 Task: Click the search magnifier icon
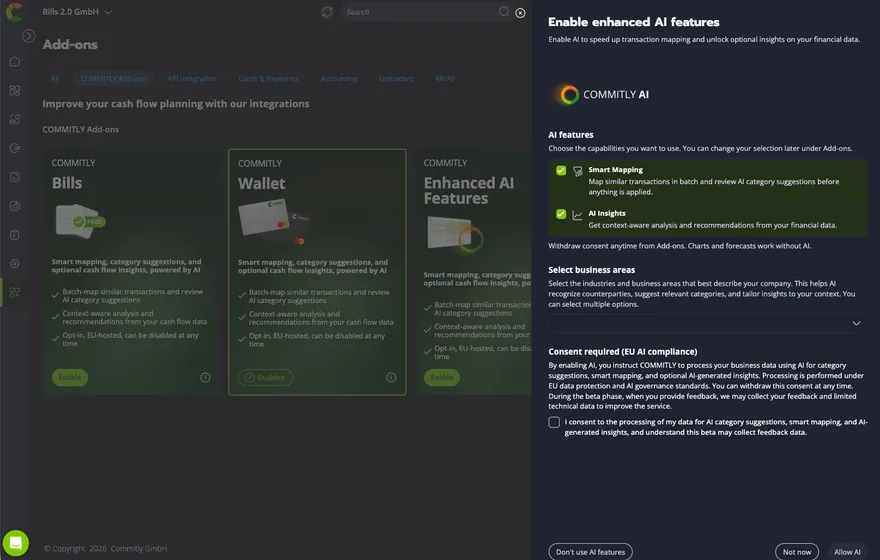coord(503,11)
